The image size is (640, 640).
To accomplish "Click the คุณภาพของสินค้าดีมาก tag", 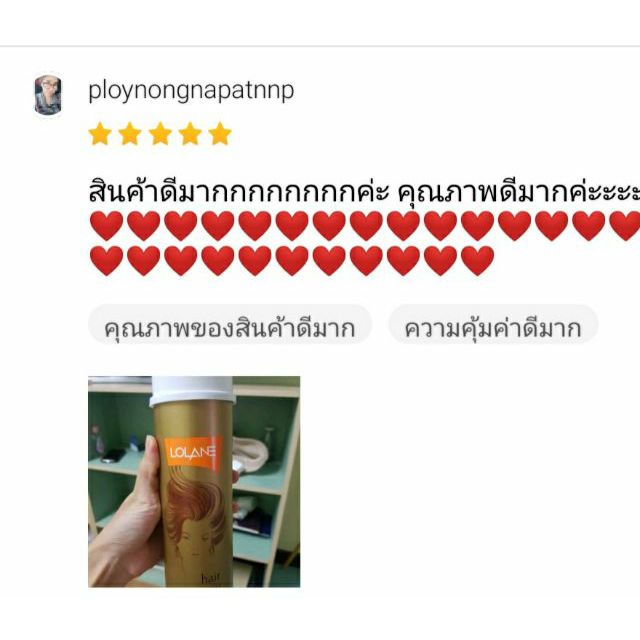I will (x=230, y=328).
